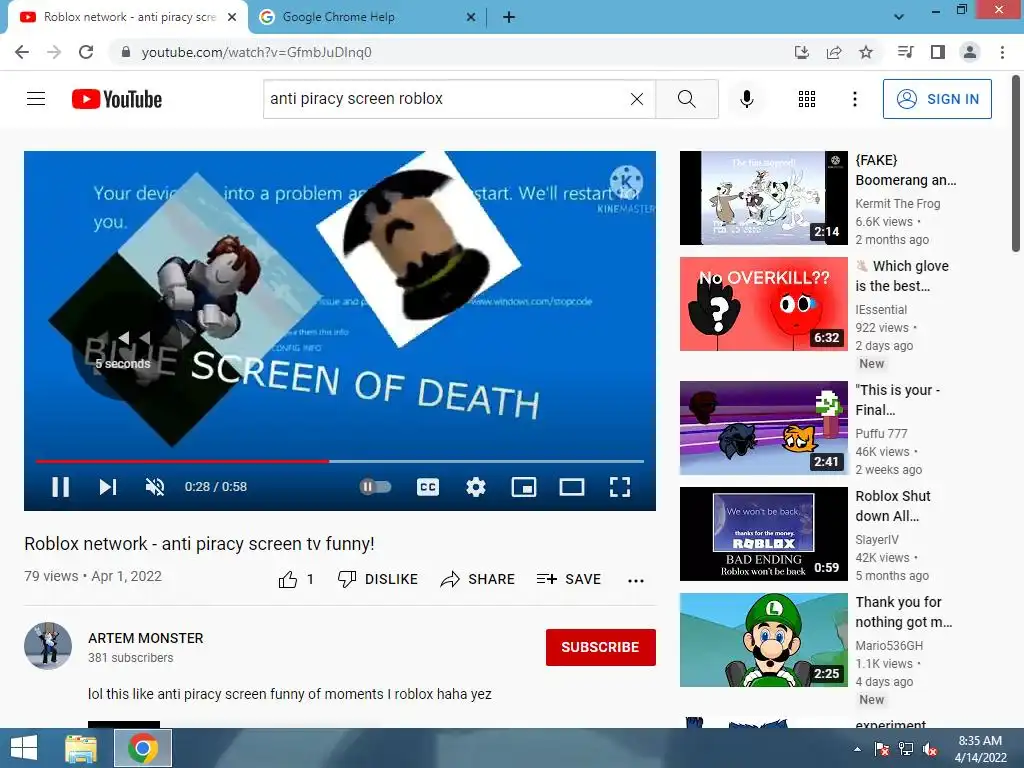Switch to theater mode
The height and width of the screenshot is (768, 1024).
click(x=571, y=487)
